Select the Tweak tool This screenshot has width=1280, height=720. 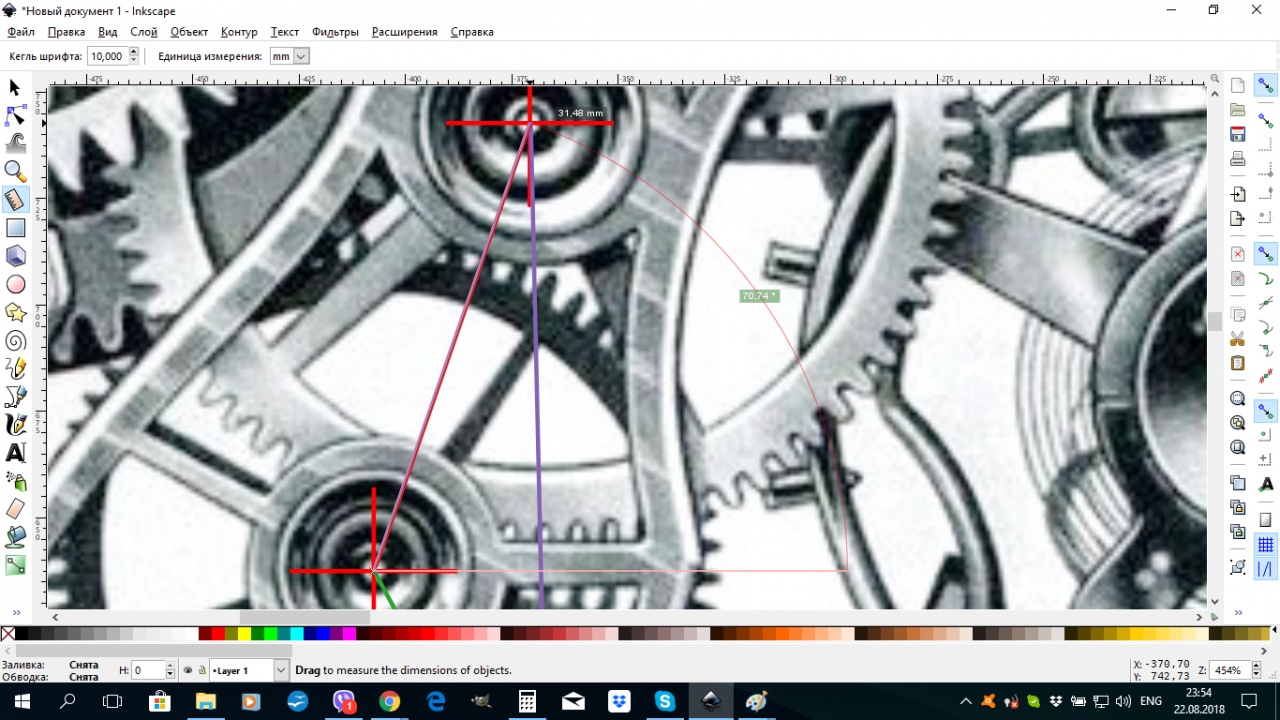tap(15, 143)
